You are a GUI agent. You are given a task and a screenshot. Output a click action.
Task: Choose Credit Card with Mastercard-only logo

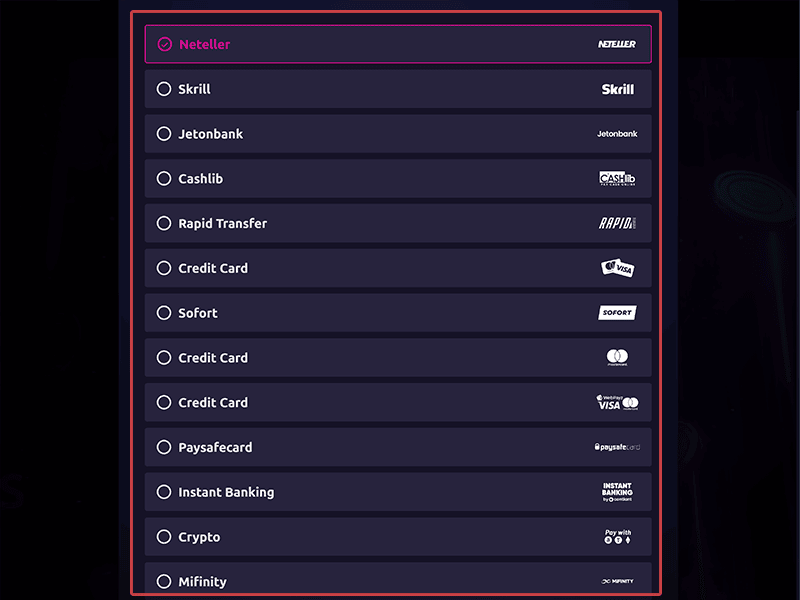[x=398, y=358]
